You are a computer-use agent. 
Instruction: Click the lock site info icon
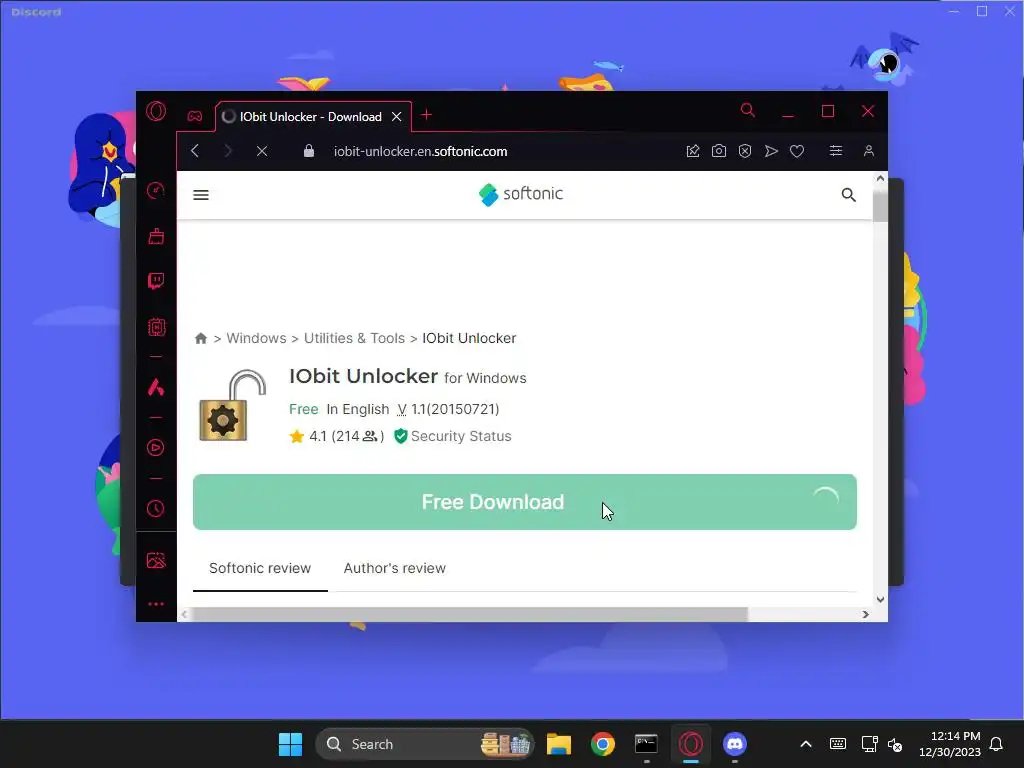click(309, 151)
